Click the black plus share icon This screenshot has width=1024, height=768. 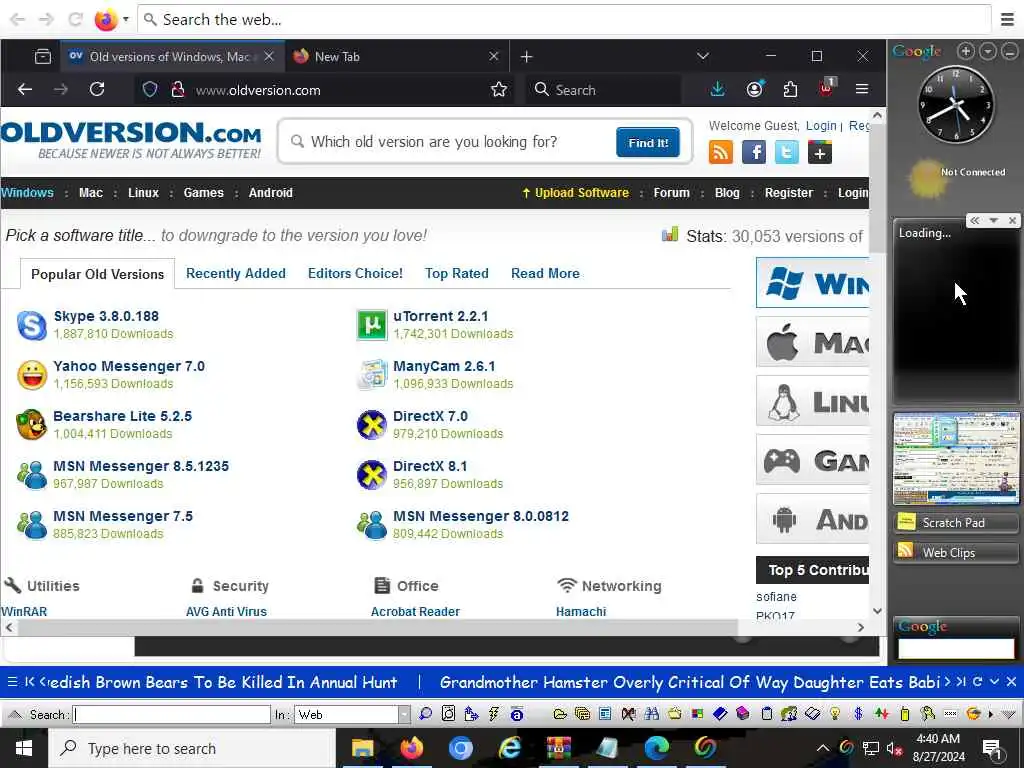(820, 153)
